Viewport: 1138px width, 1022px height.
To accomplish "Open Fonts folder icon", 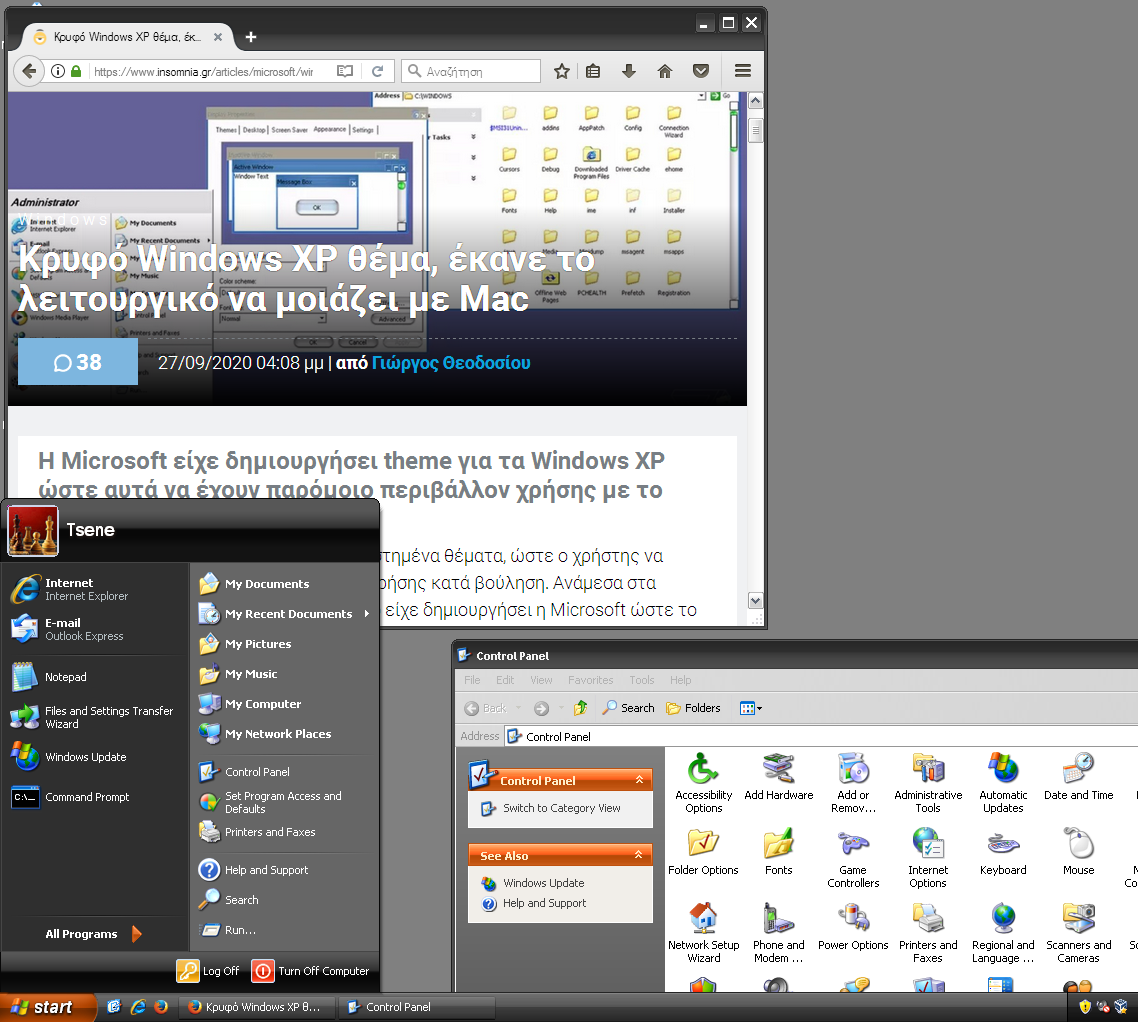I will [779, 851].
